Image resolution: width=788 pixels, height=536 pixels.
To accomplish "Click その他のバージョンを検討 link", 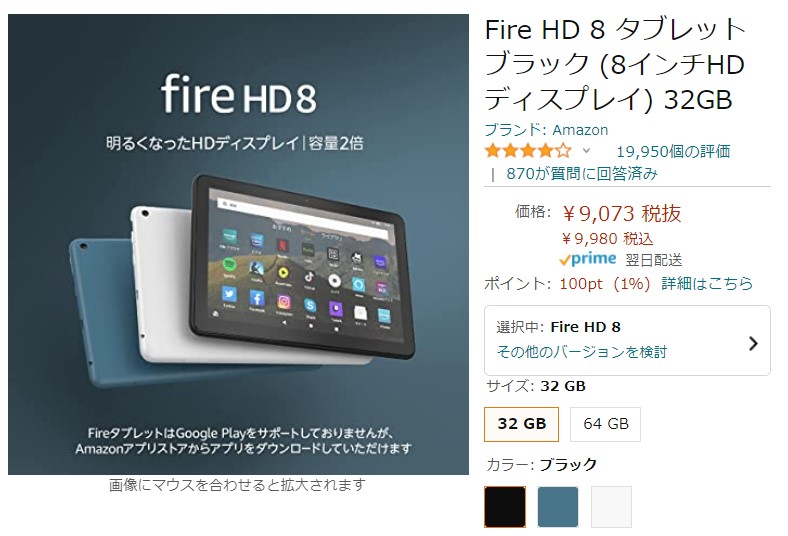I will (581, 352).
